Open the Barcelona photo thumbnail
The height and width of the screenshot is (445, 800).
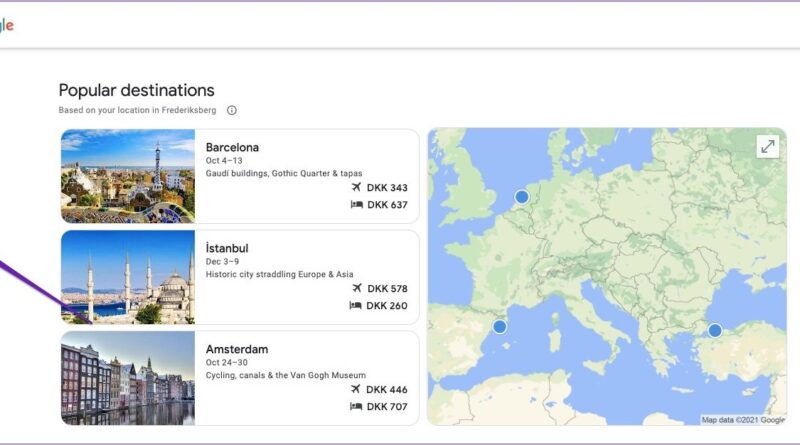[128, 176]
